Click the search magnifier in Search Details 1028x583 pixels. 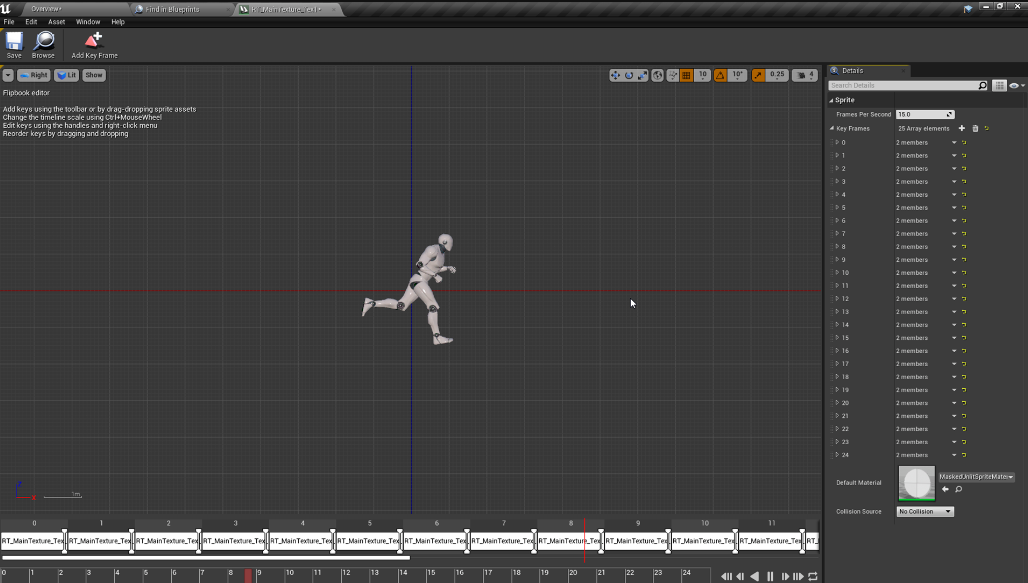coord(982,85)
